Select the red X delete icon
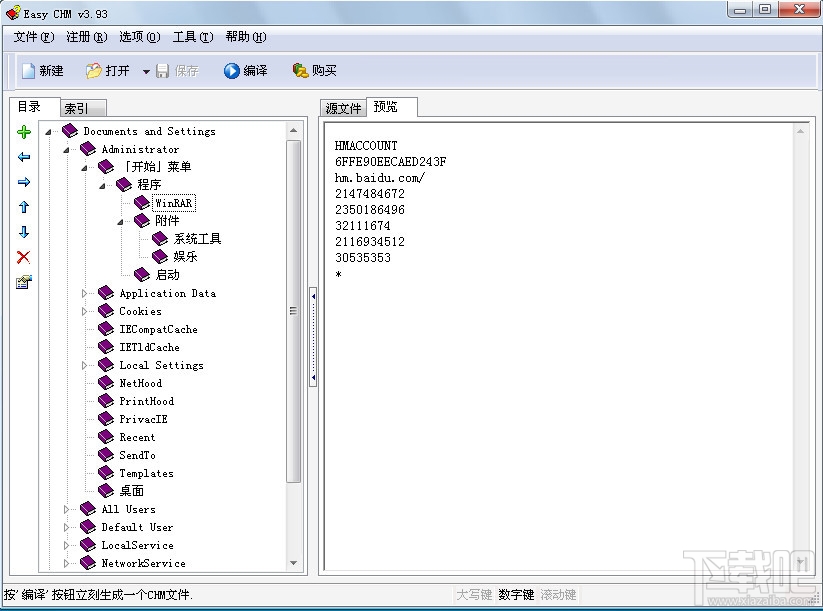This screenshot has height=611, width=823. point(22,257)
